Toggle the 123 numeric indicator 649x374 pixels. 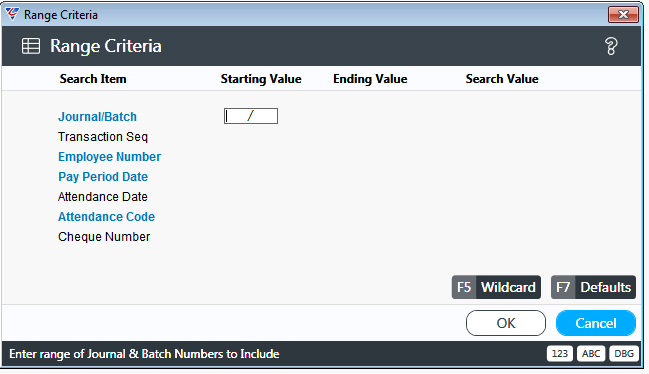tap(560, 354)
